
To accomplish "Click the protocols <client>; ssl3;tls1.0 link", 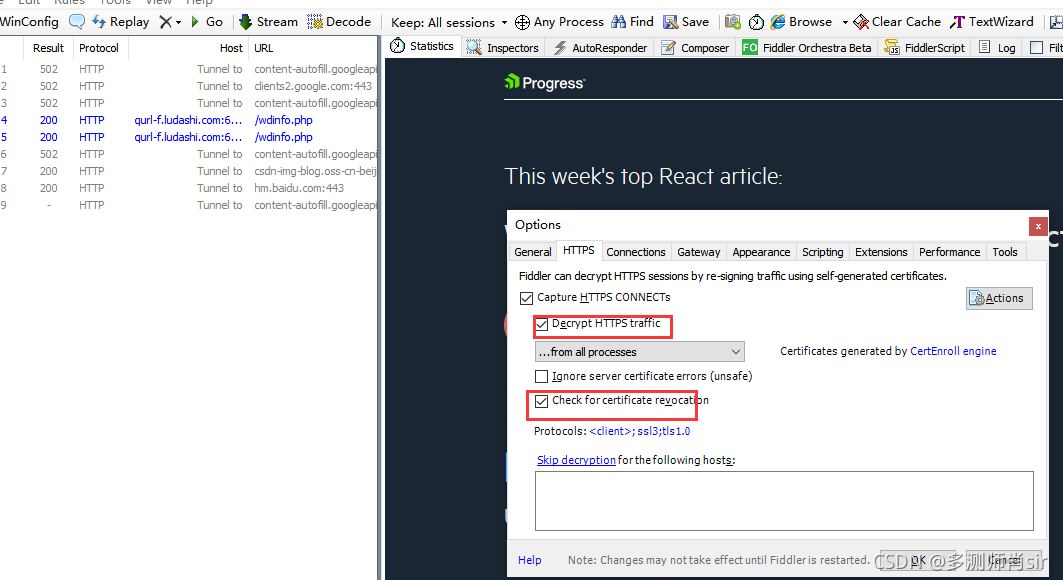I will click(x=639, y=432).
